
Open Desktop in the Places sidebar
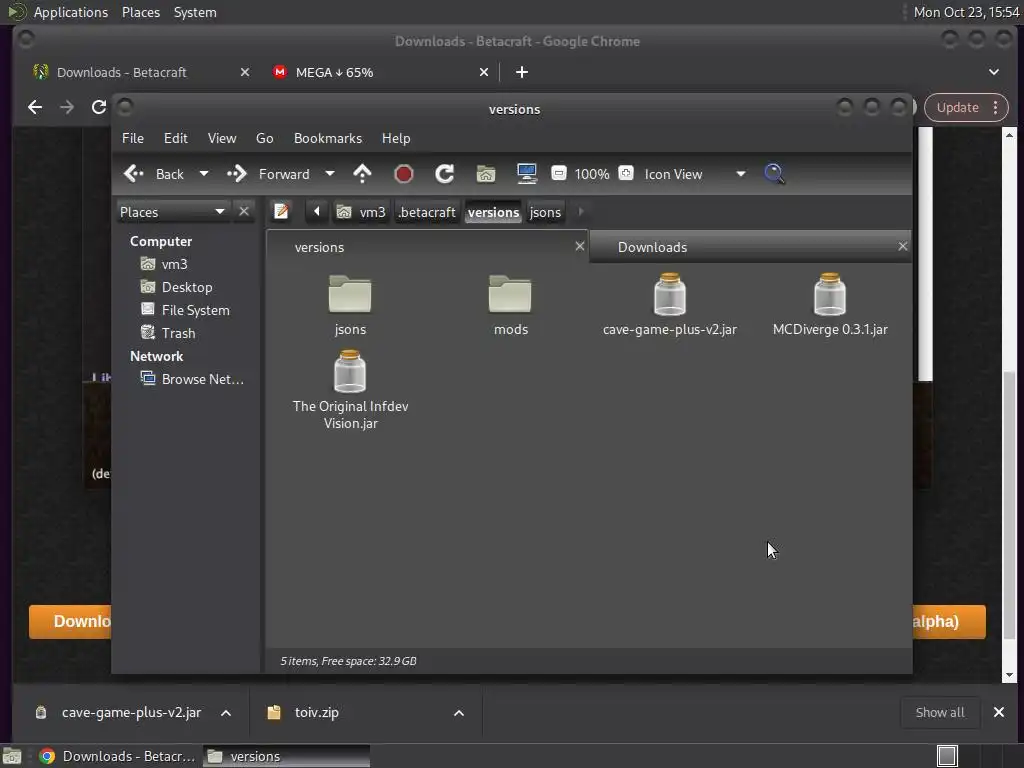[187, 287]
